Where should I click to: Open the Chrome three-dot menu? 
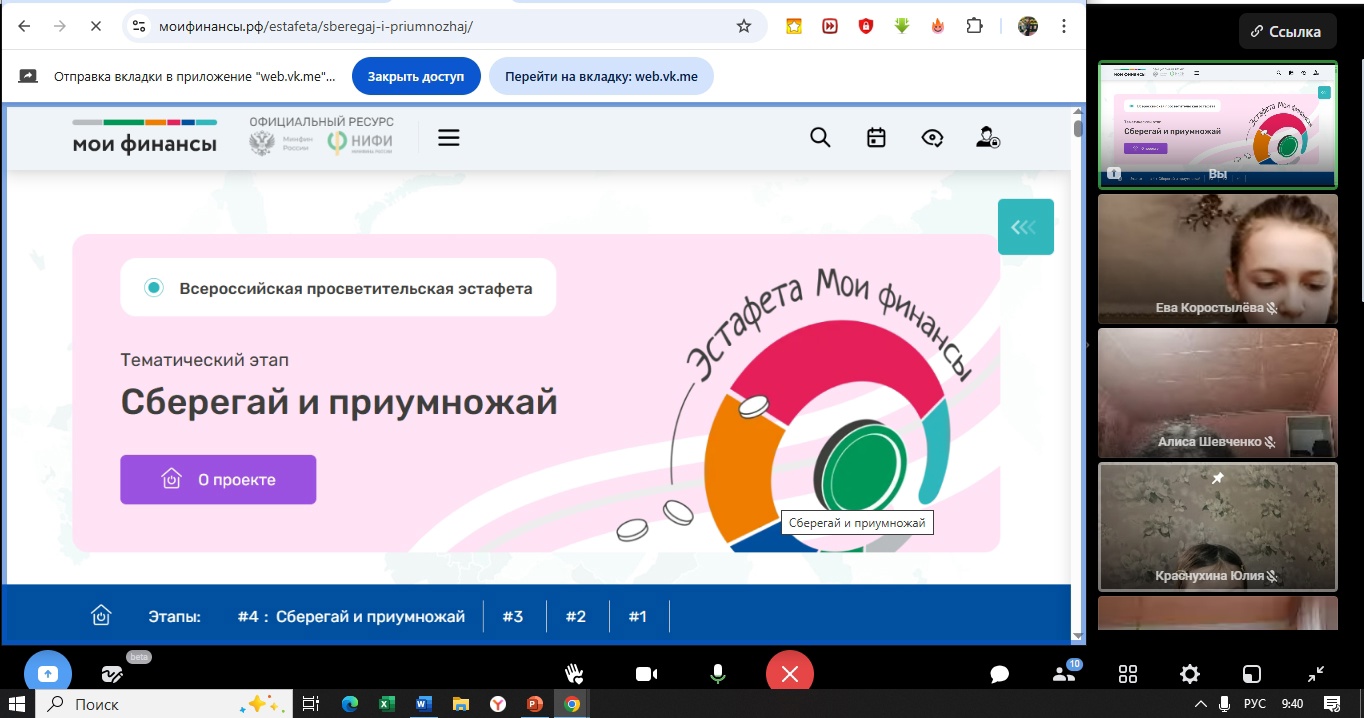point(1064,27)
